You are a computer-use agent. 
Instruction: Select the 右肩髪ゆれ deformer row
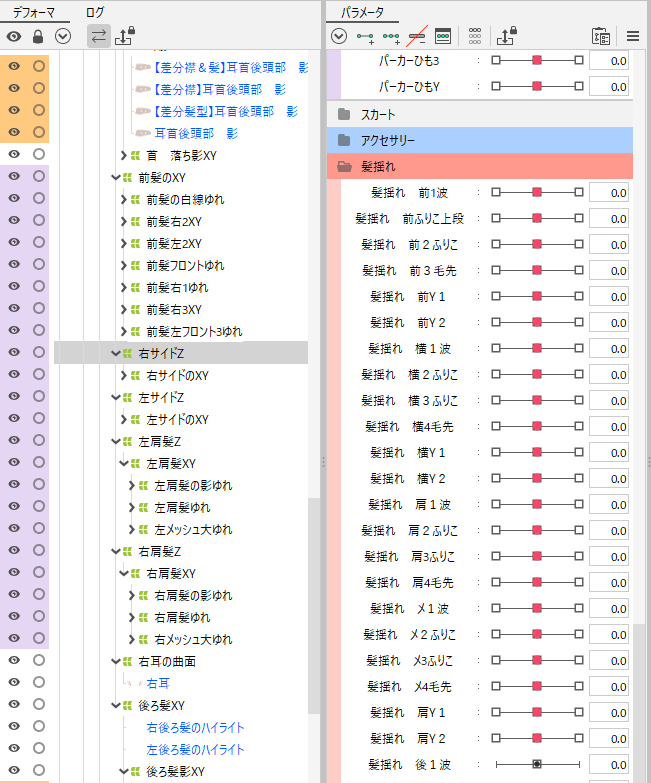pyautogui.click(x=182, y=618)
